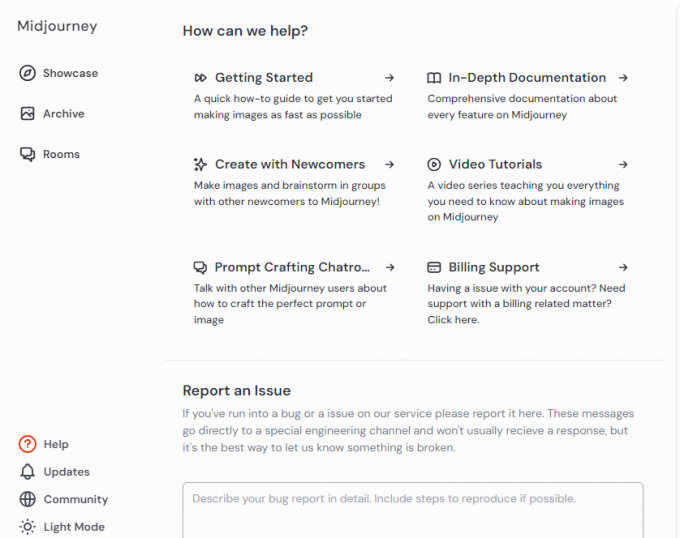Viewport: 680px width, 538px height.
Task: Click the Help question mark icon
Action: (x=27, y=444)
